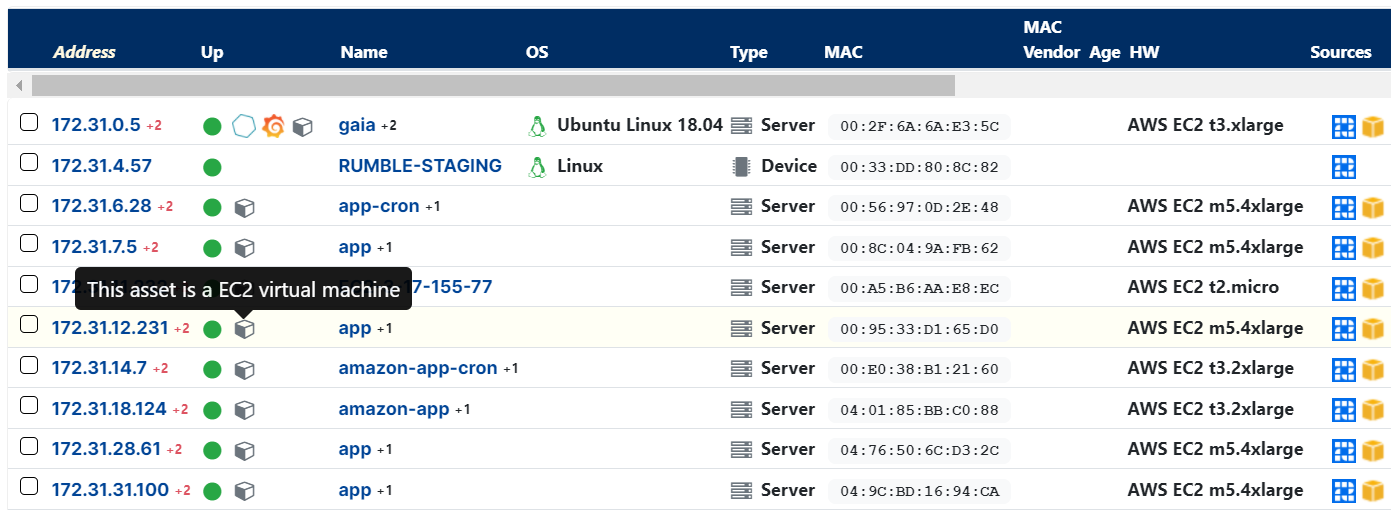
Task: Click the Server type icon for amazon-app-cron
Action: 741,368
